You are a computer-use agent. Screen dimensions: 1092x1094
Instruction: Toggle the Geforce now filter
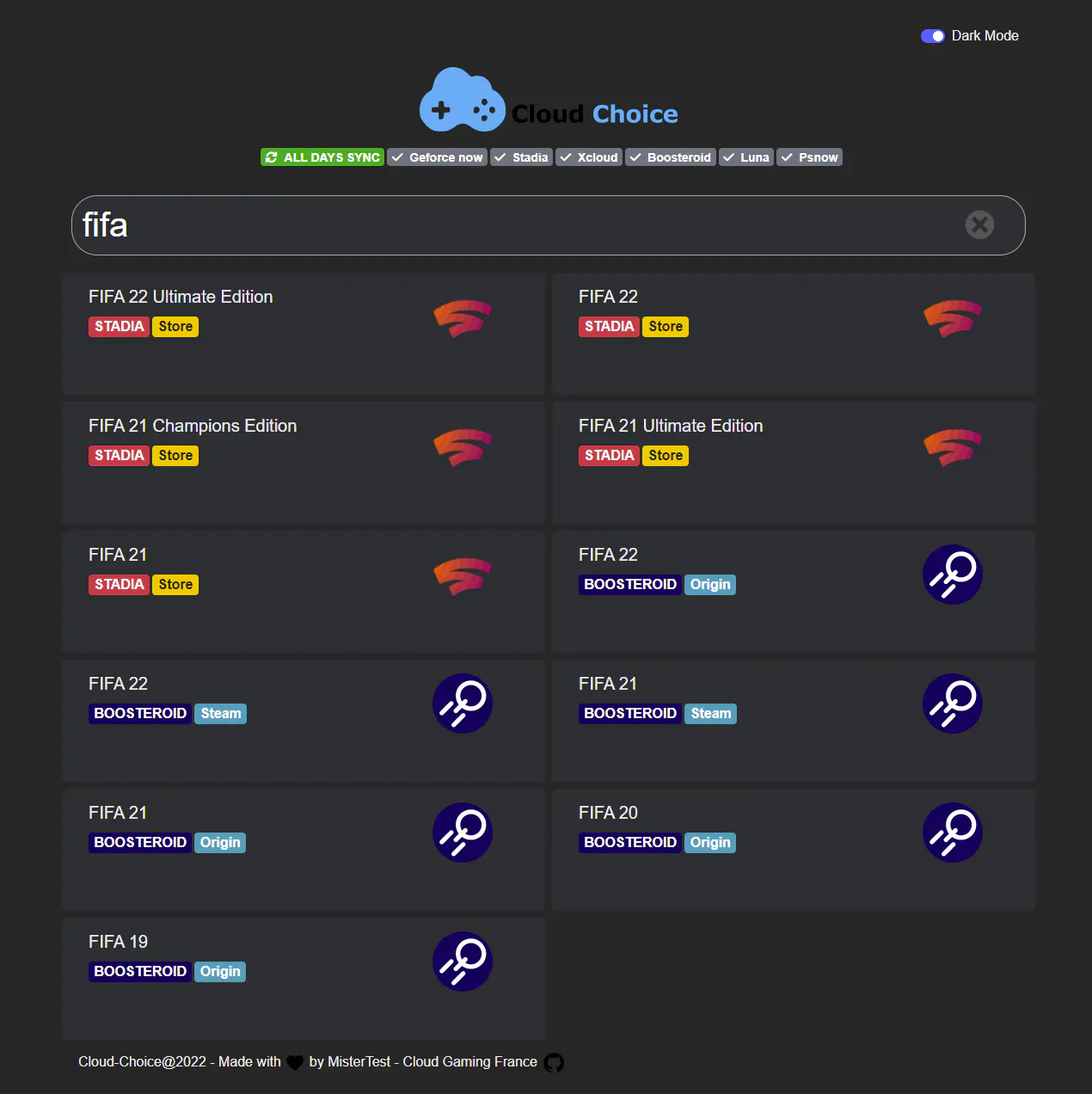[437, 157]
